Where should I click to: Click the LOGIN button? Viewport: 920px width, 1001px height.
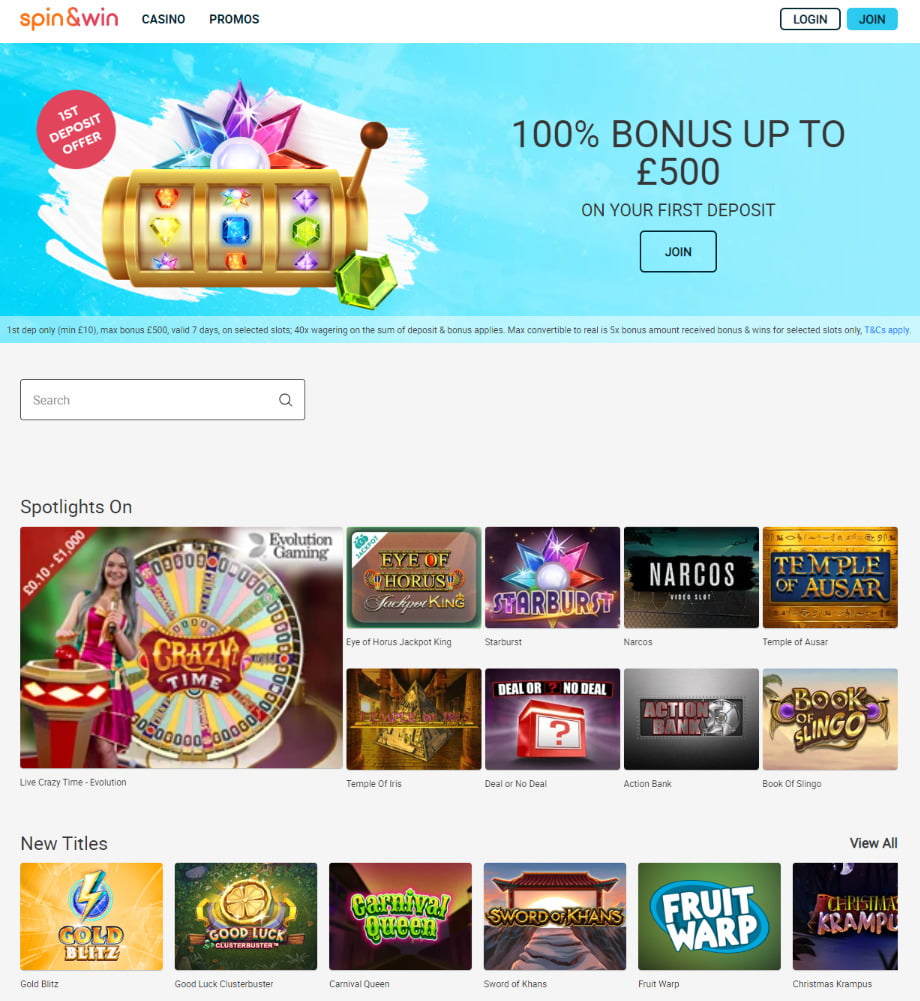pos(810,19)
